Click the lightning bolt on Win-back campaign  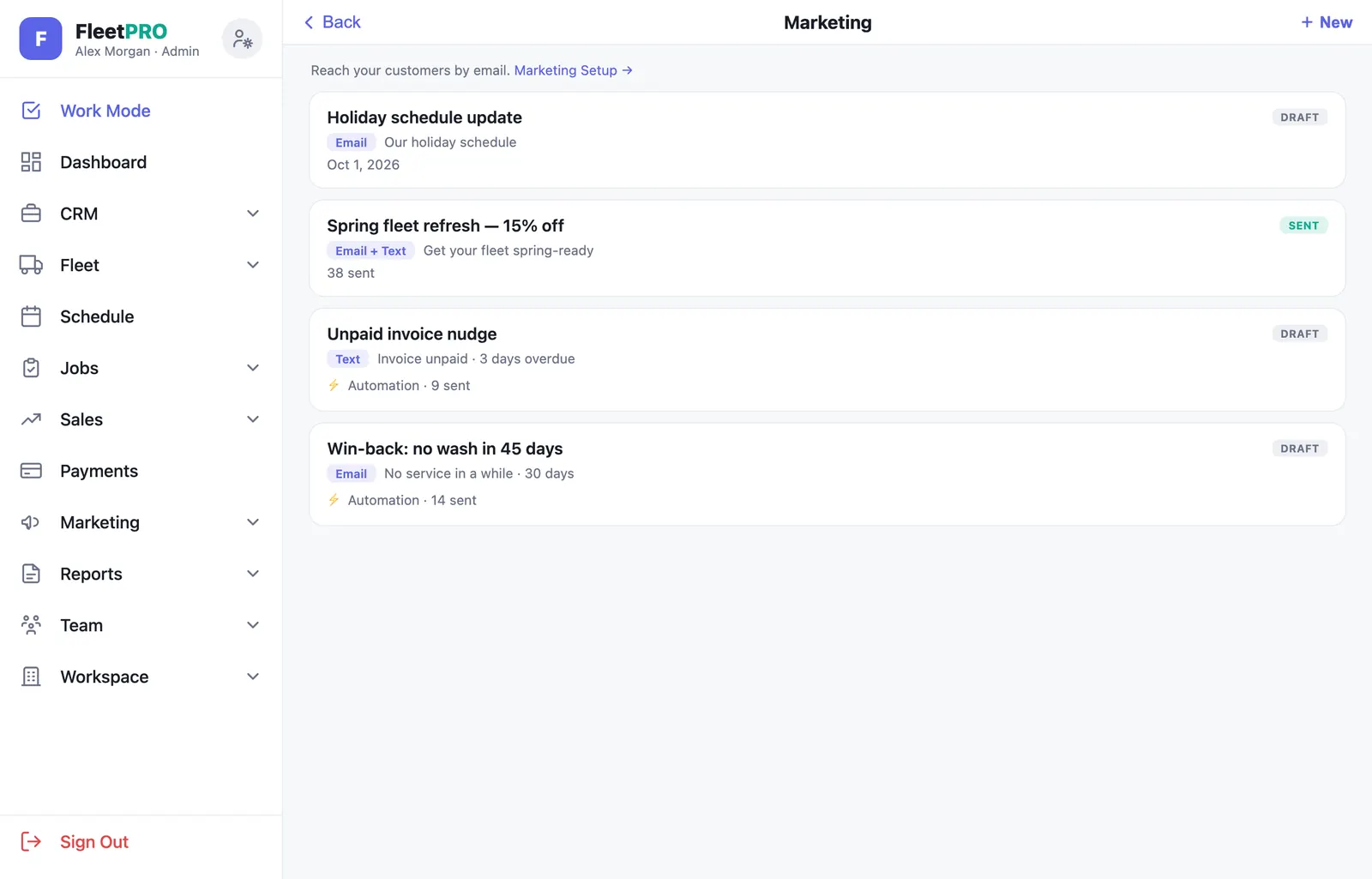coord(334,500)
